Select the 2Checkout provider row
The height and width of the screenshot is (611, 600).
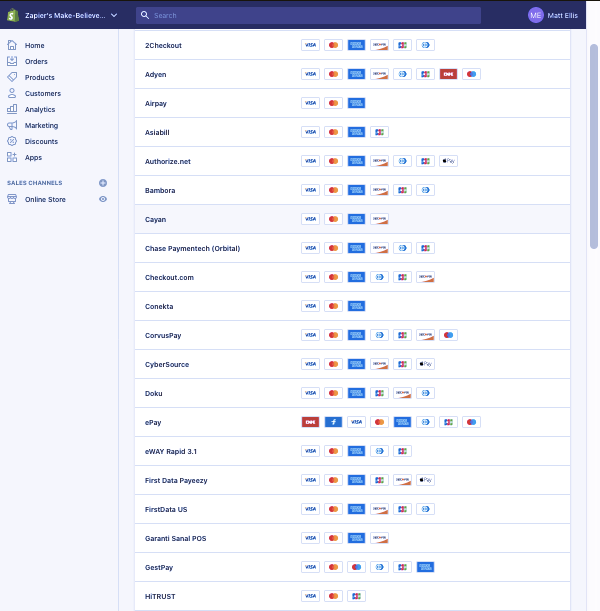[352, 45]
